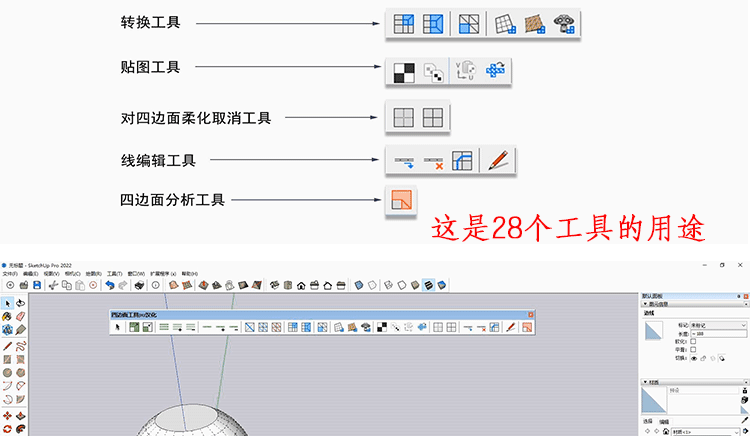
Task: Toggle the 软化 (soften) checkbox
Action: 693,342
